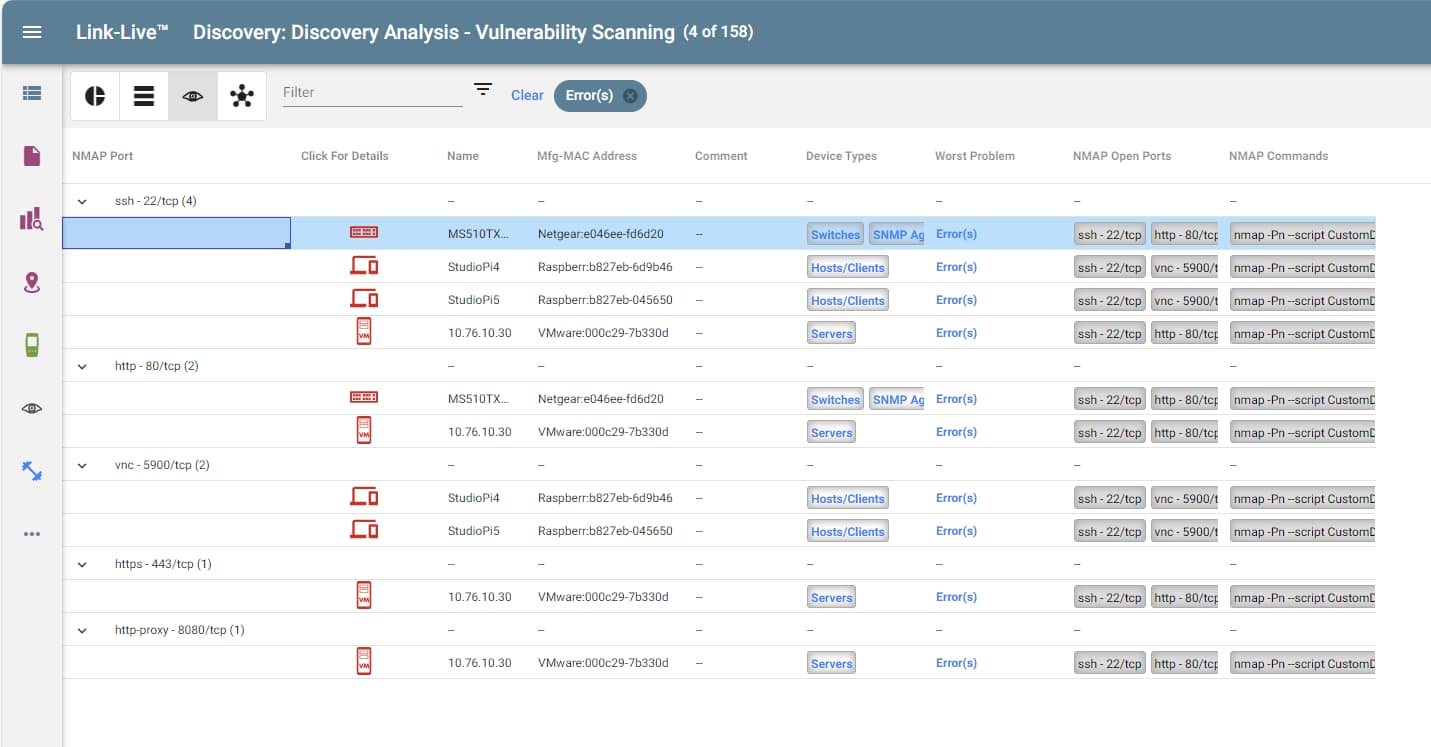Screen dimensions: 1431x747
Task: Click inside the Filter input field
Action: tap(370, 92)
